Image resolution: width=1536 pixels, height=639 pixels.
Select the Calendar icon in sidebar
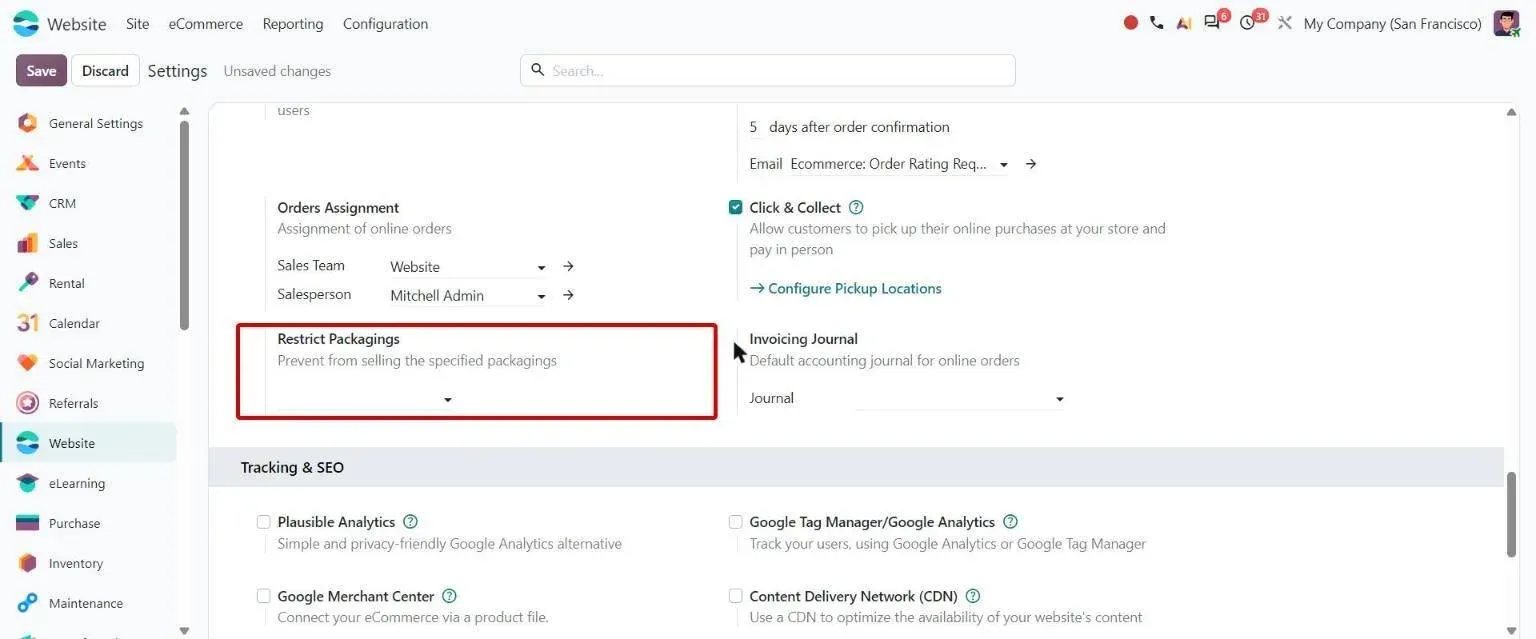pos(28,323)
